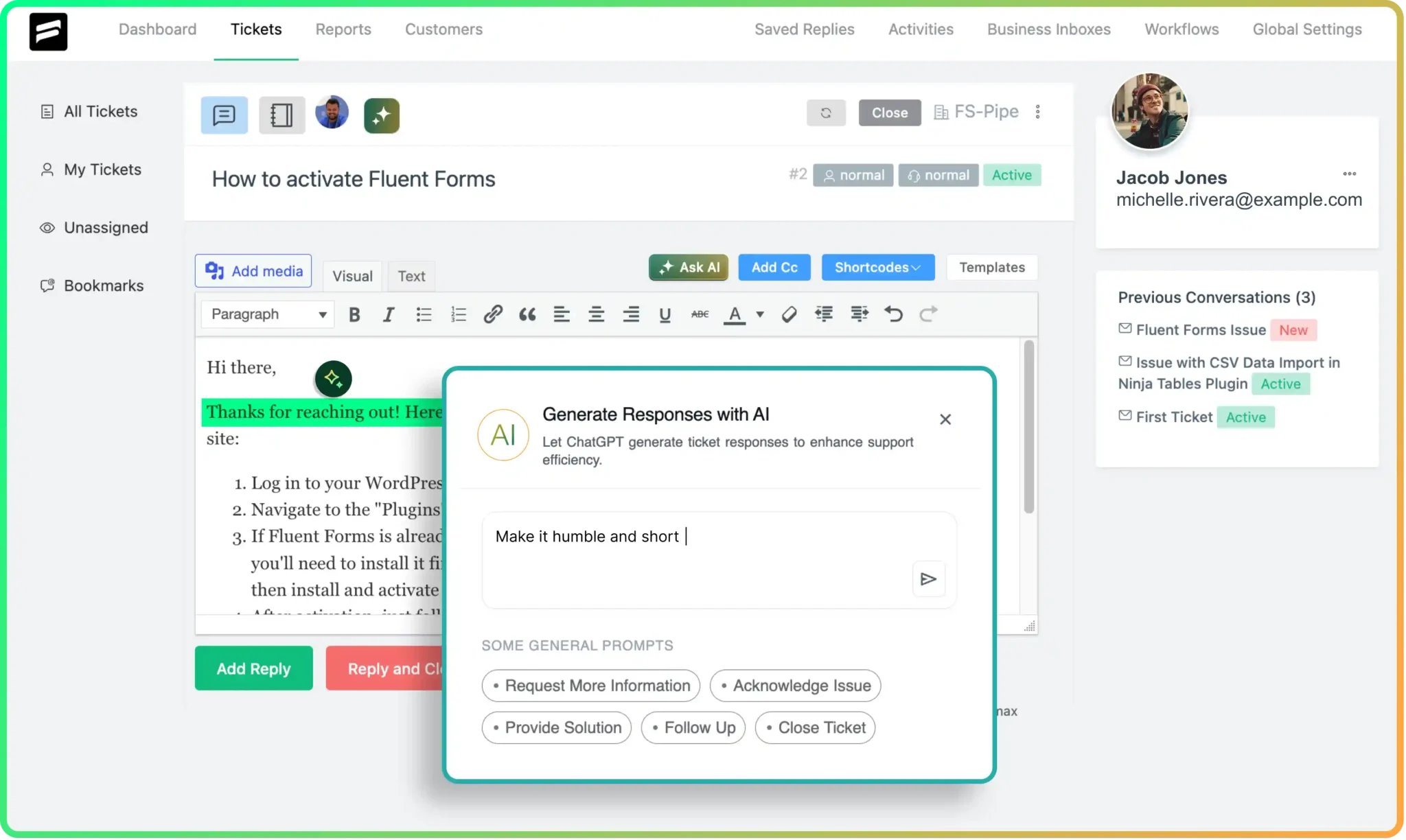The image size is (1406, 840).
Task: Toggle underline formatting
Action: (665, 314)
